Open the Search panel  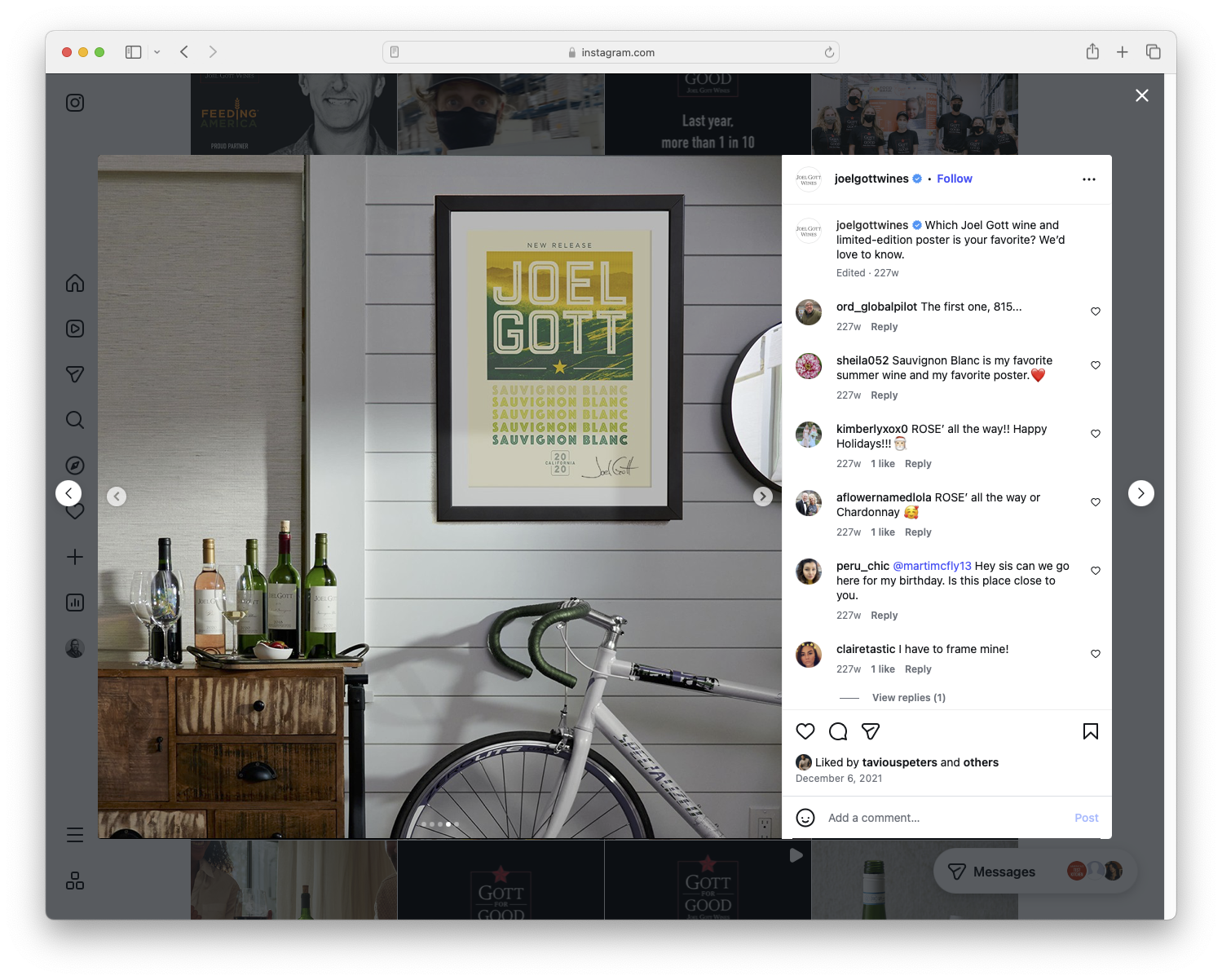pyautogui.click(x=74, y=420)
